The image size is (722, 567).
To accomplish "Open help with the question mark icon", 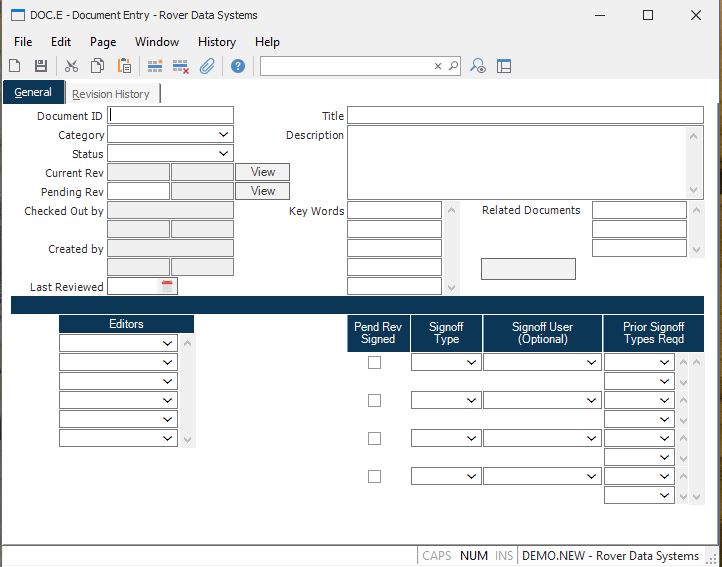I will pyautogui.click(x=238, y=66).
